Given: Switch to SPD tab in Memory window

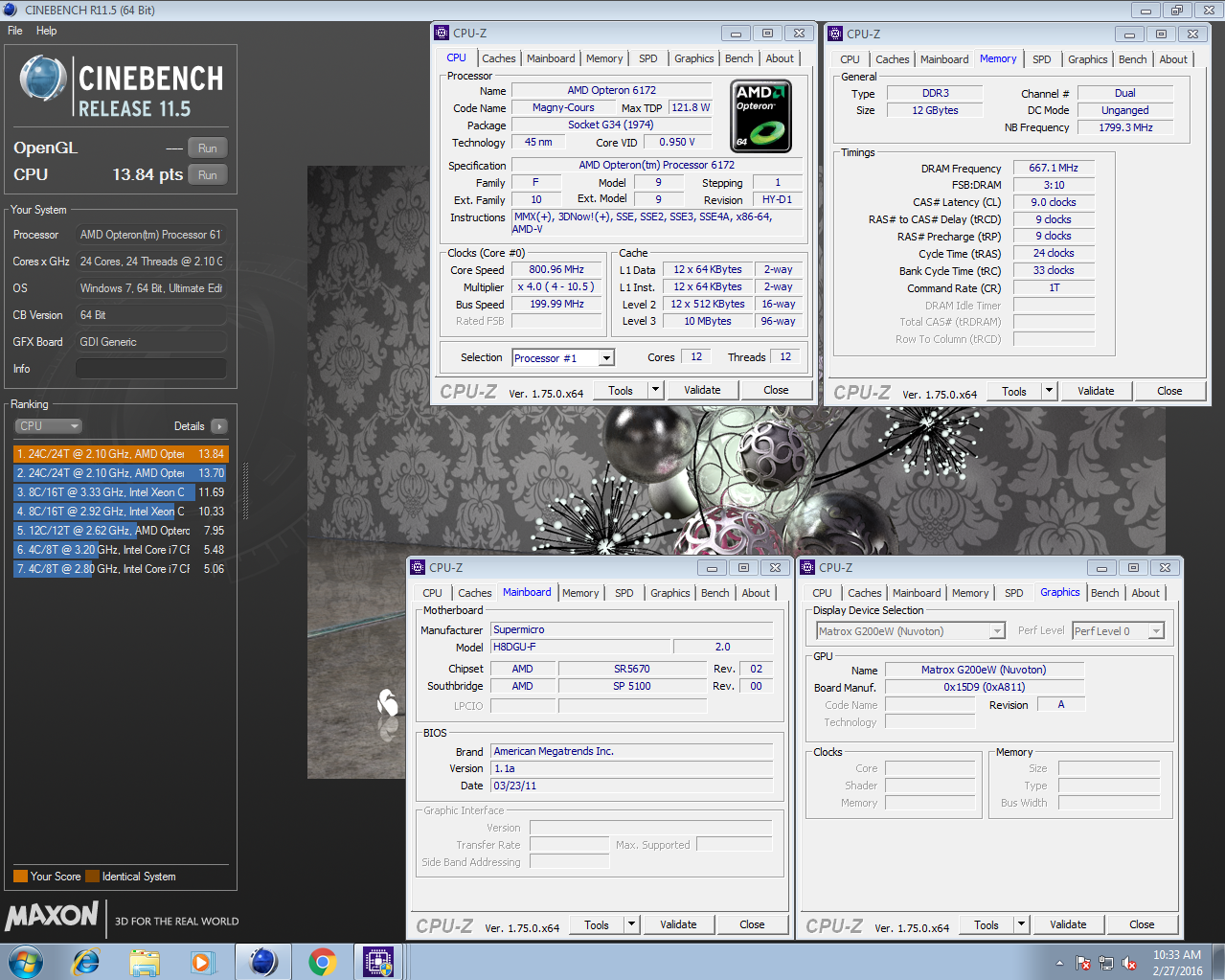Looking at the screenshot, I should coord(1042,59).
